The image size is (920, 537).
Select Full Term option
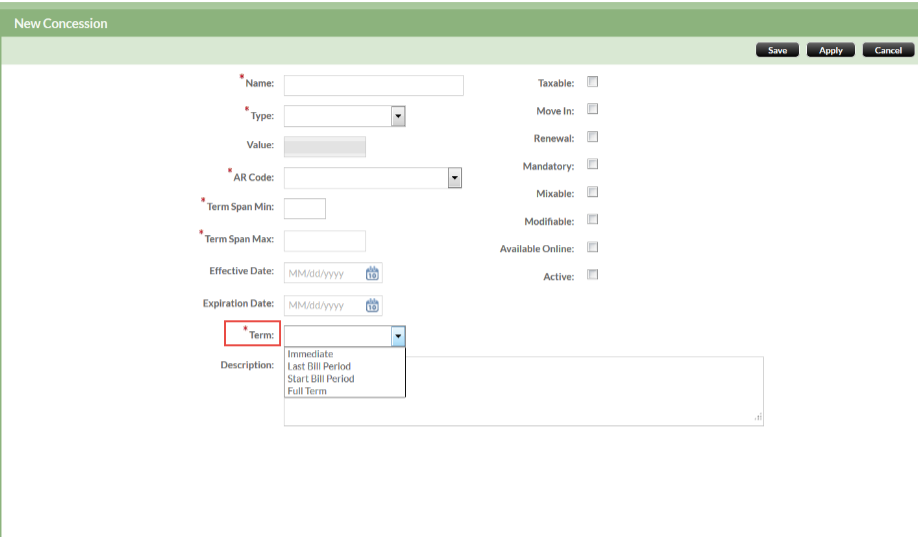coord(307,391)
